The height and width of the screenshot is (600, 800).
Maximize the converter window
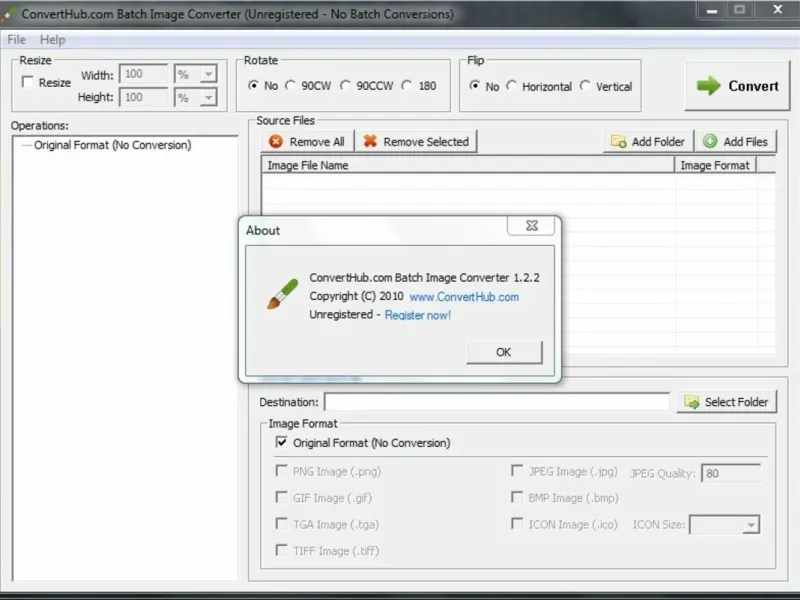739,10
